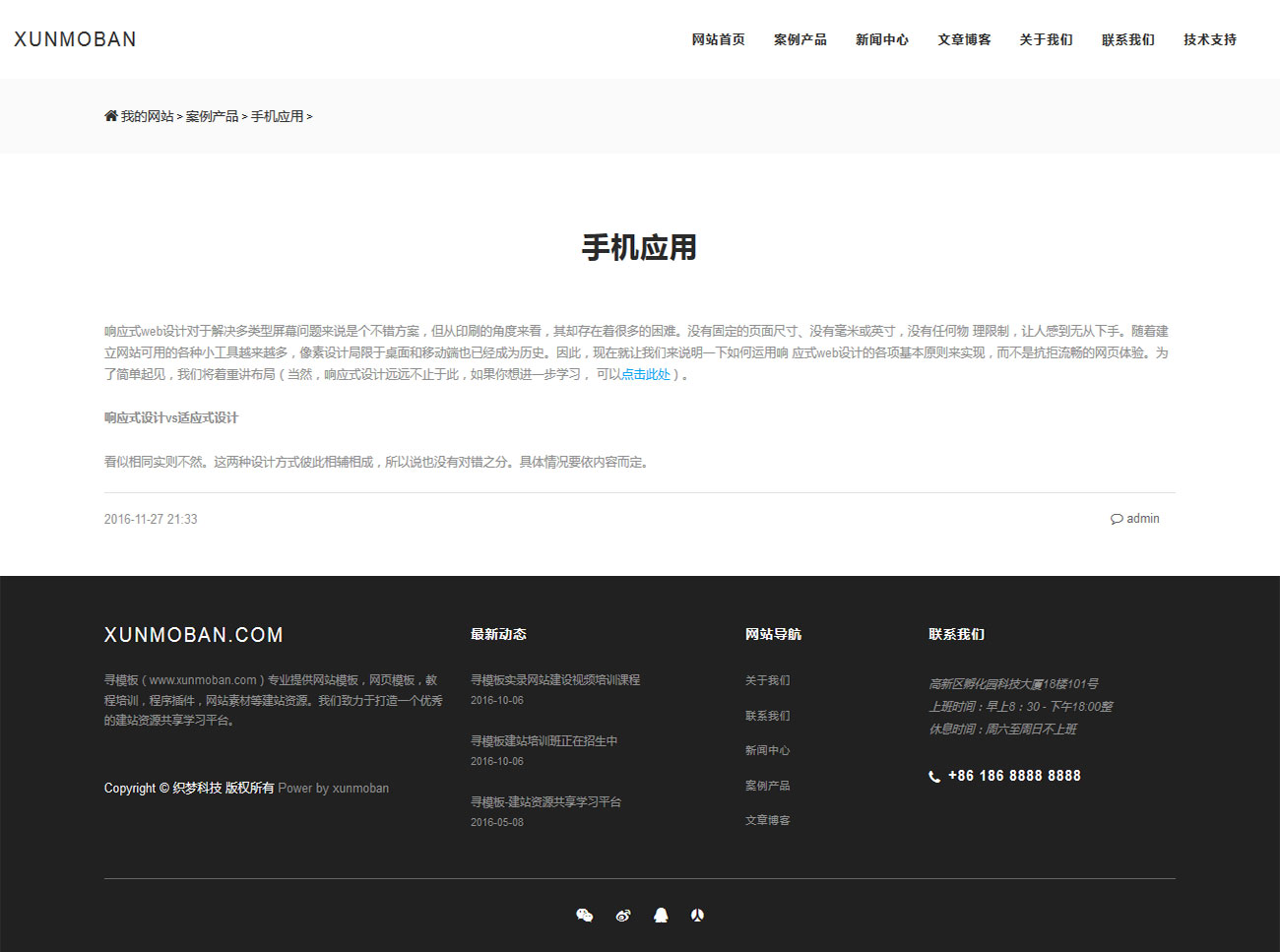Click the blue 点击此处 link
Screen dimensions: 1280x952
click(x=646, y=374)
